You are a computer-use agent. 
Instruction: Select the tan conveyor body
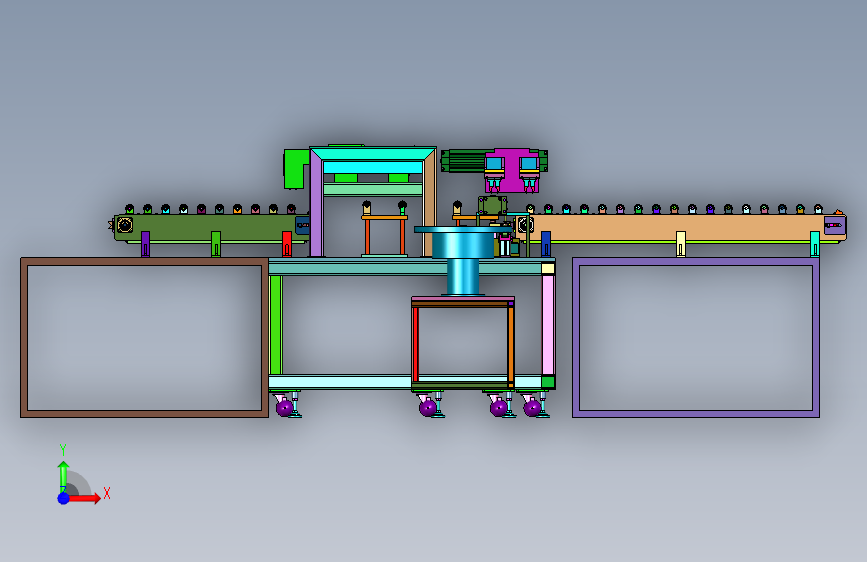click(680, 228)
